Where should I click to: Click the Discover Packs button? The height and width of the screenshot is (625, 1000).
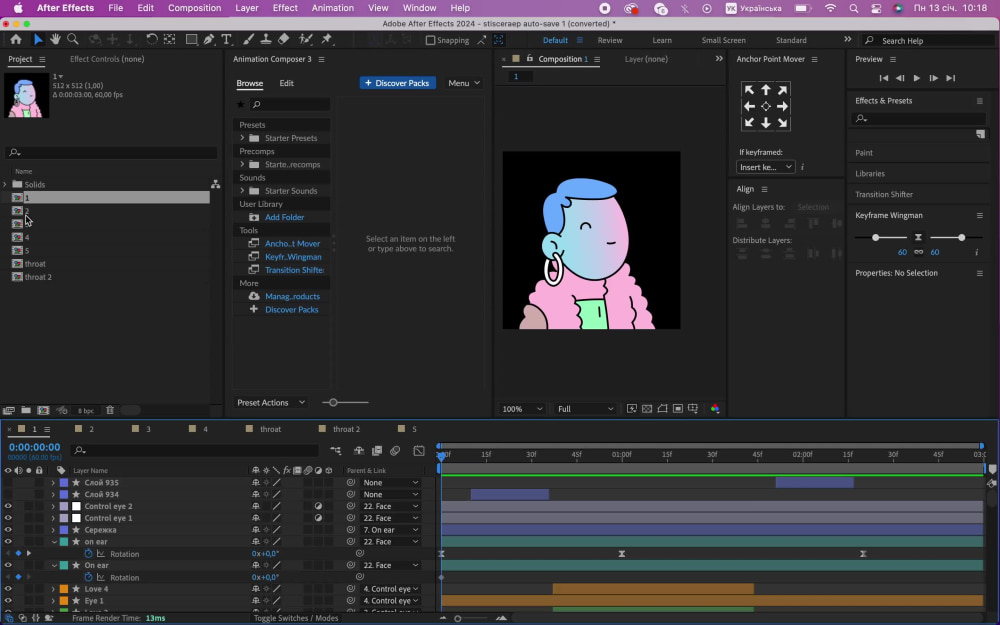point(397,83)
